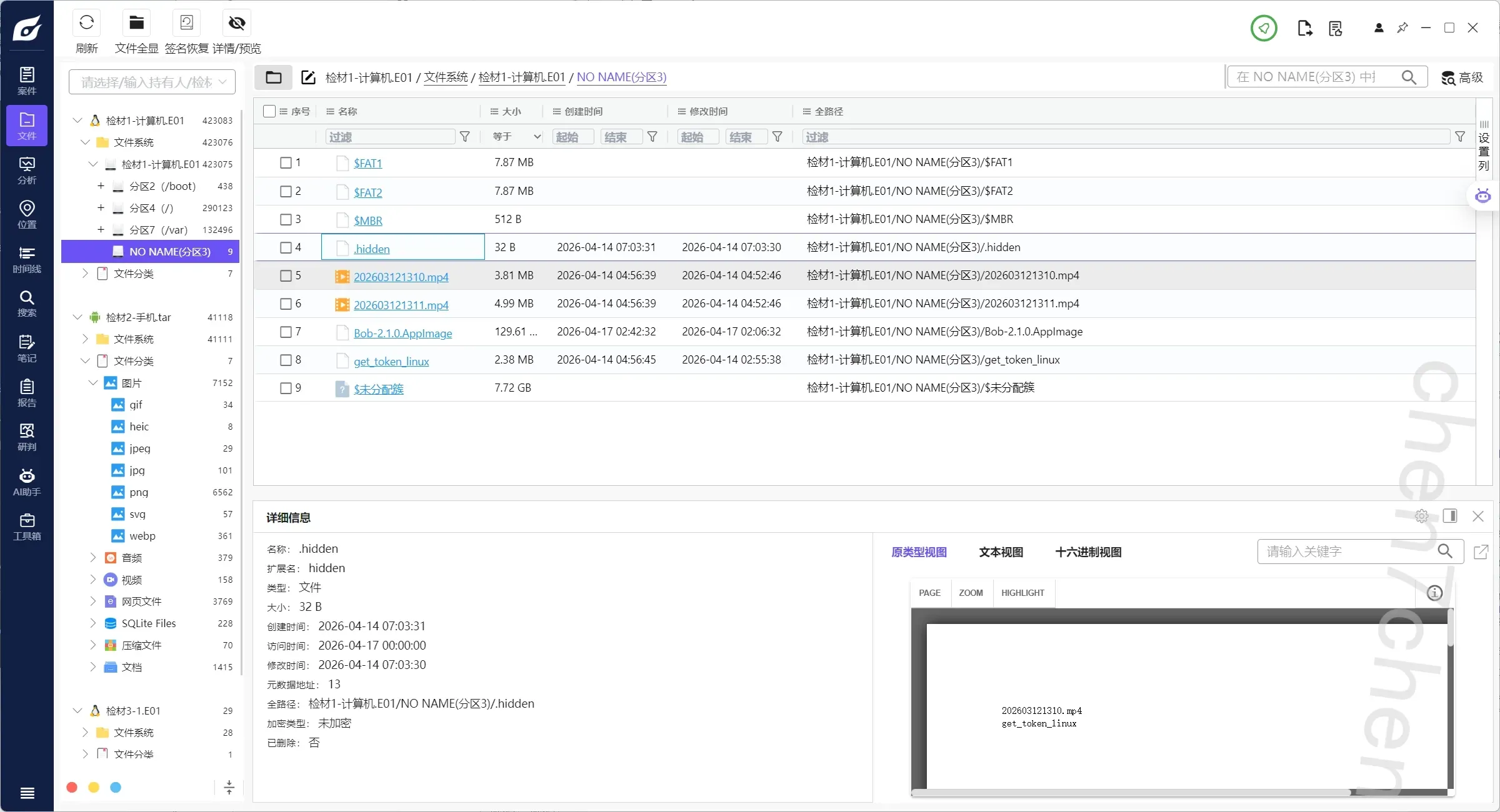The image size is (1500, 812).
Task: Expand the 分区2 (/boot) tree node
Action: (101, 186)
